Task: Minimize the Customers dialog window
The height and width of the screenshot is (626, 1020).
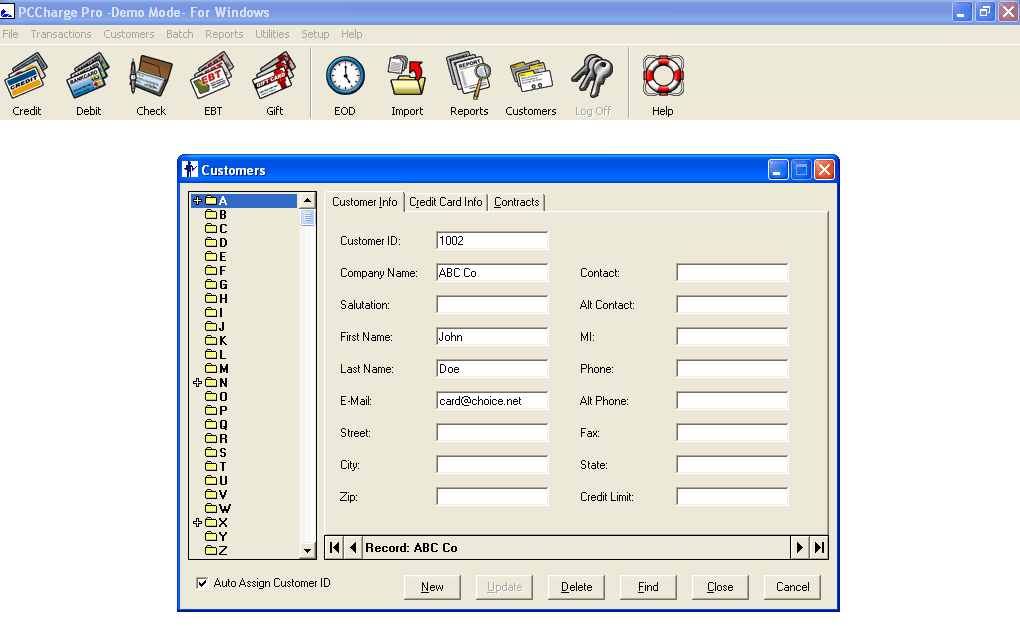Action: point(778,170)
